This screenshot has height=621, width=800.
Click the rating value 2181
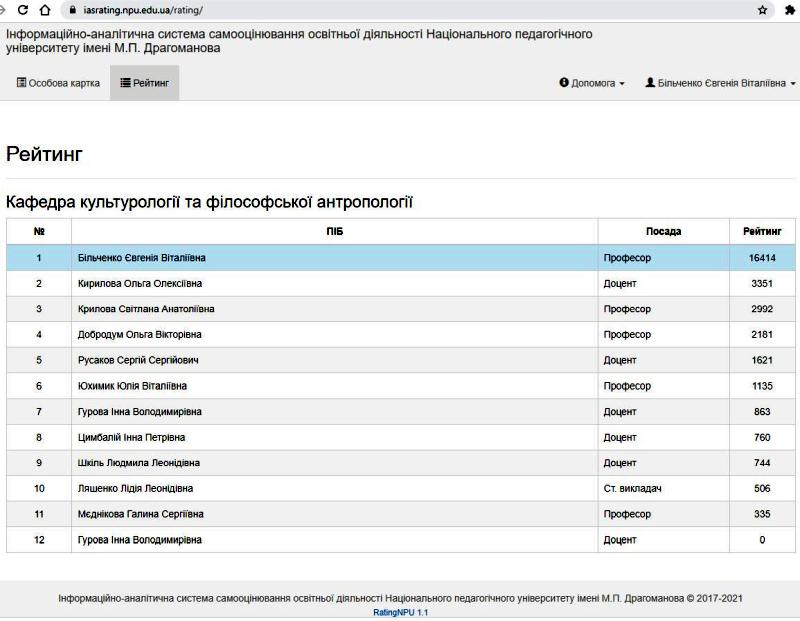point(762,334)
